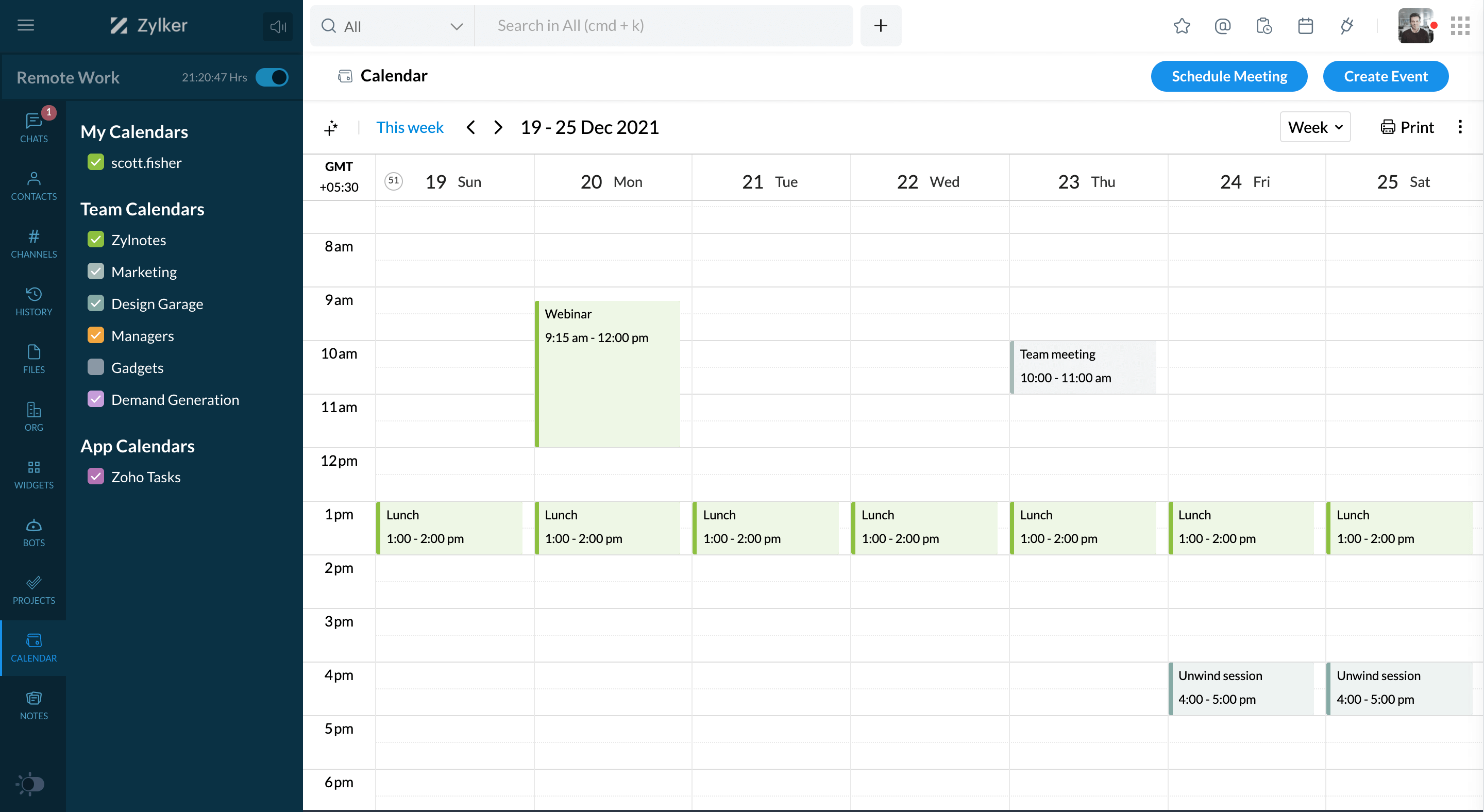Open the three-dot overflow menu near Print
Viewport: 1484px width, 812px height.
point(1460,127)
